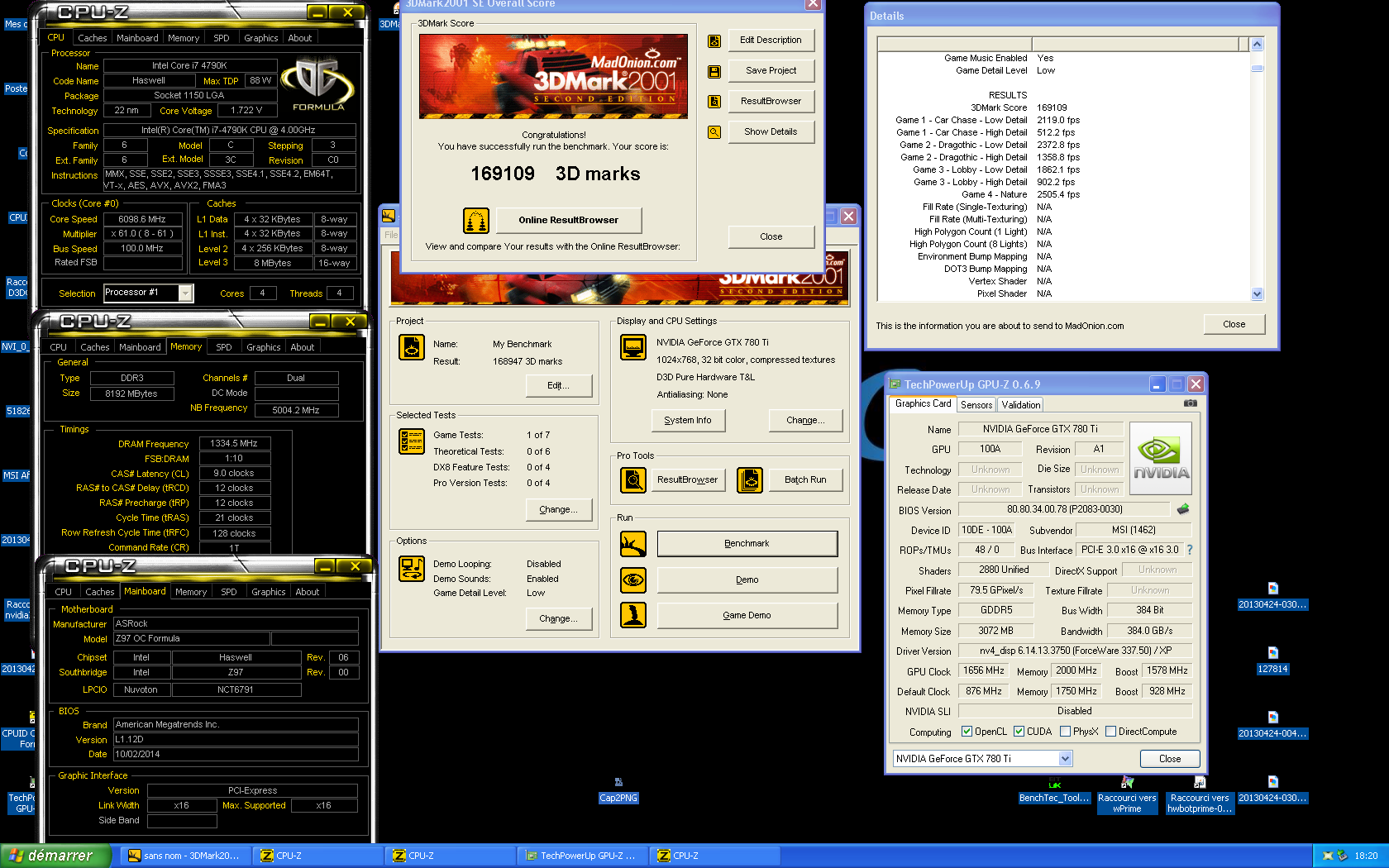The height and width of the screenshot is (868, 1389).
Task: Click the Pro Tools ResultBrowser icon
Action: point(633,479)
